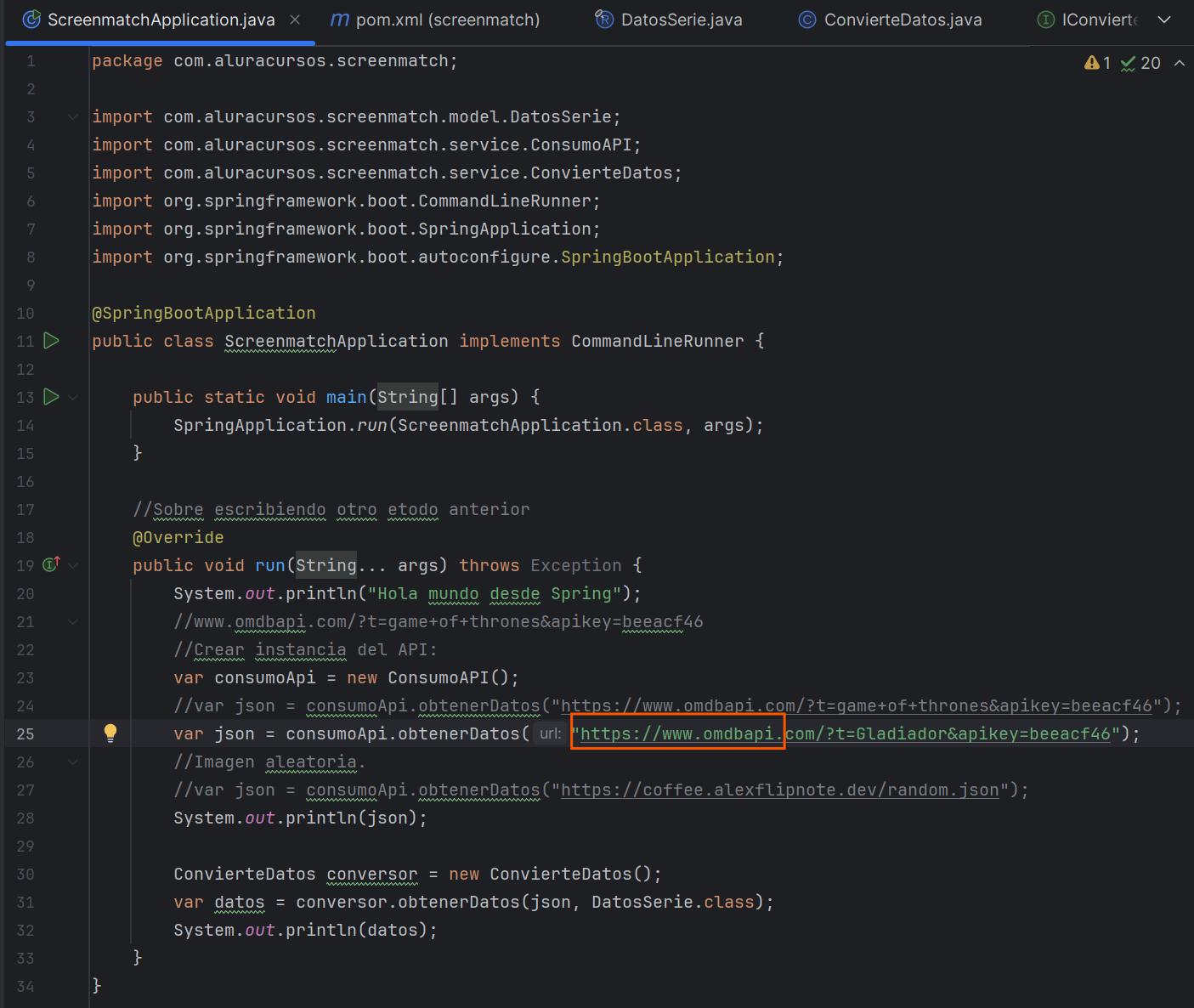Click the ConsumoAPI import on line 4
The width and height of the screenshot is (1194, 1008).
367,144
